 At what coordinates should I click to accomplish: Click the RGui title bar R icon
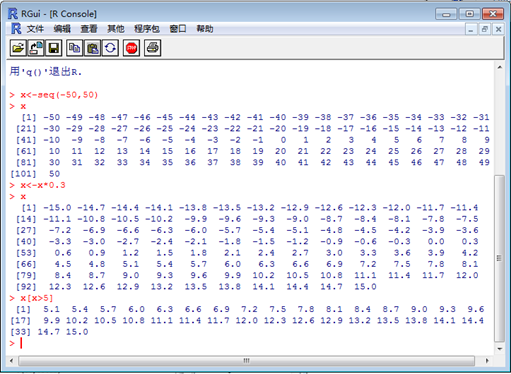pyautogui.click(x=13, y=14)
